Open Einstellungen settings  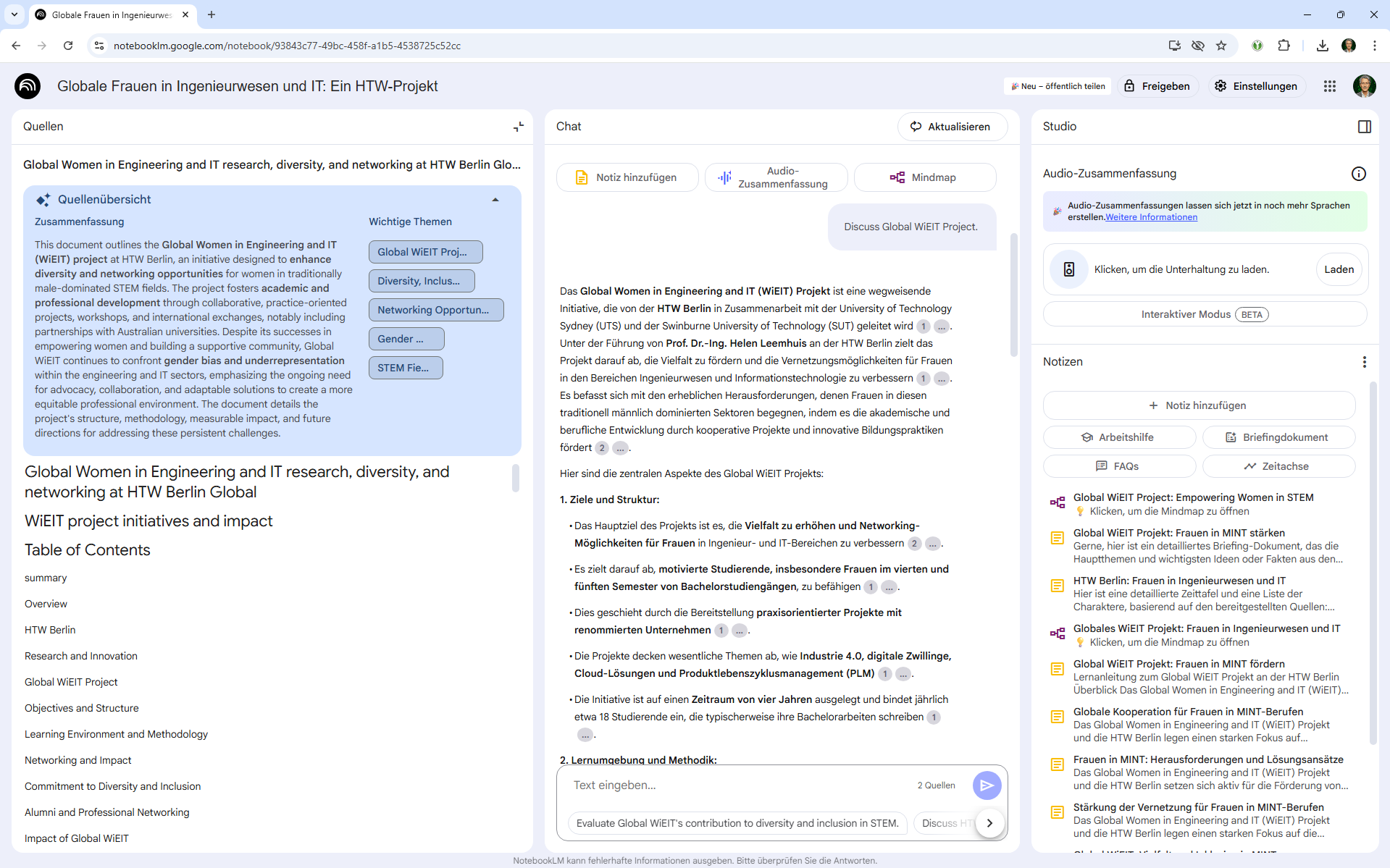tap(1257, 86)
